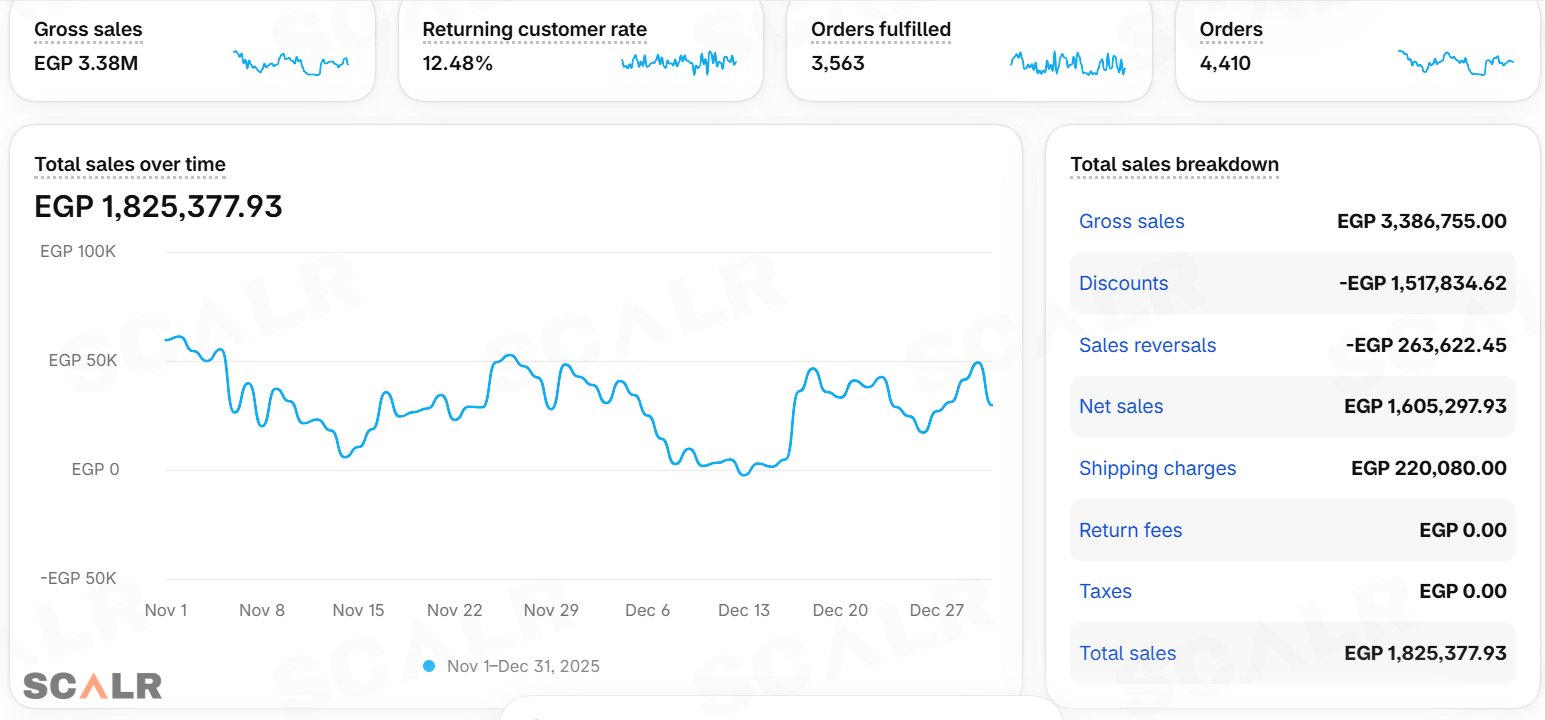Click the Orders fulfilled sparkline

tap(1067, 63)
